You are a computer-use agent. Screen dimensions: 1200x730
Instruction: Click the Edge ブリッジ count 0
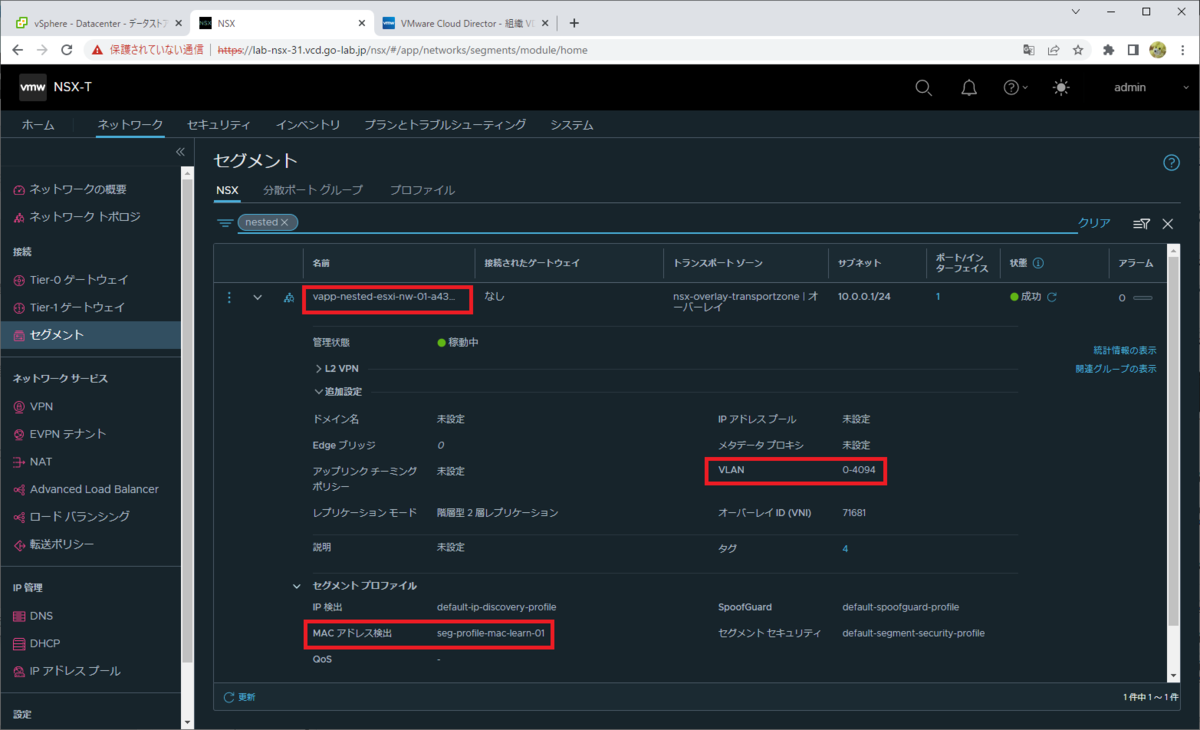coord(440,445)
